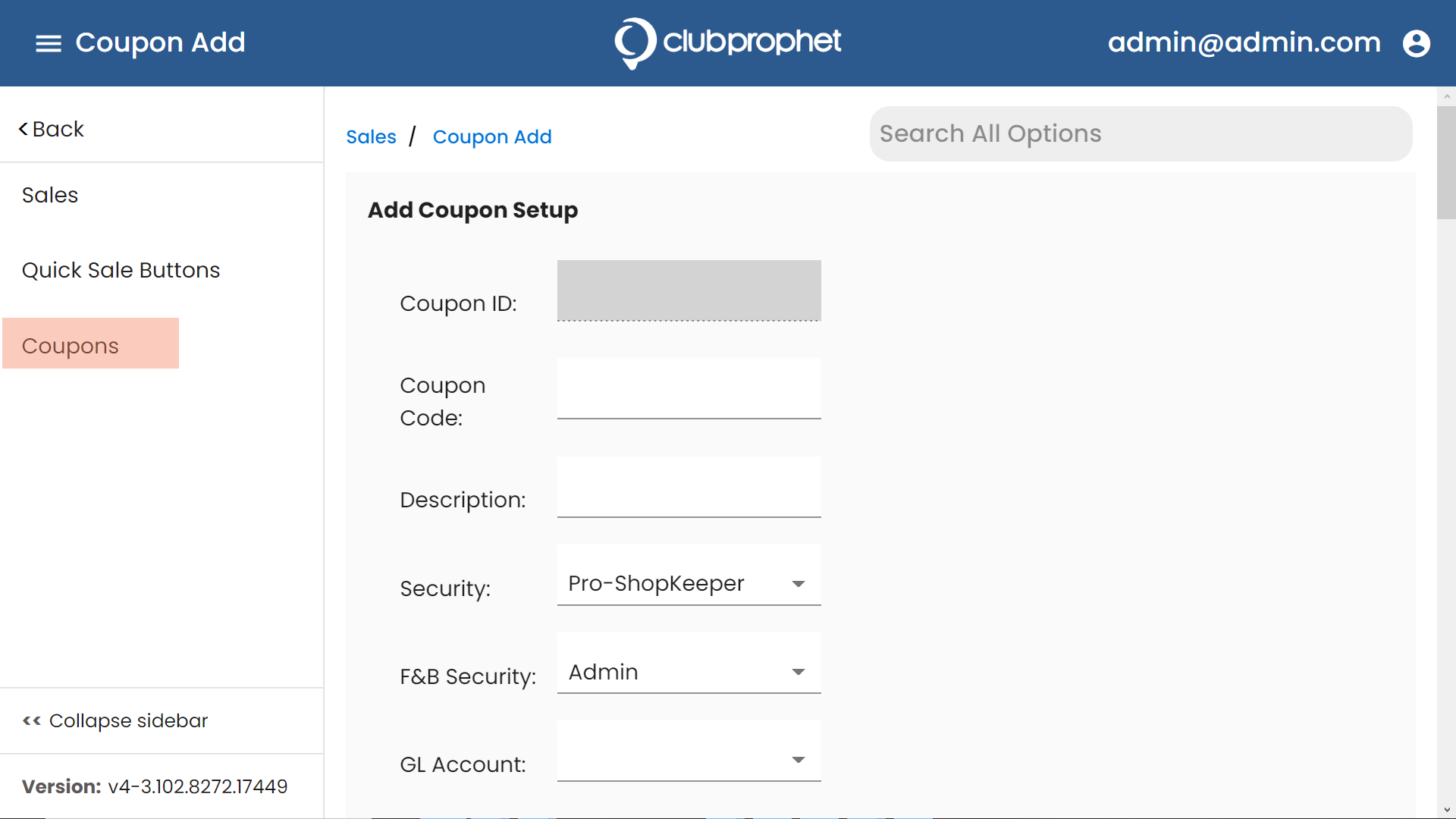
Task: Select Sales in the sidebar
Action: tap(50, 195)
